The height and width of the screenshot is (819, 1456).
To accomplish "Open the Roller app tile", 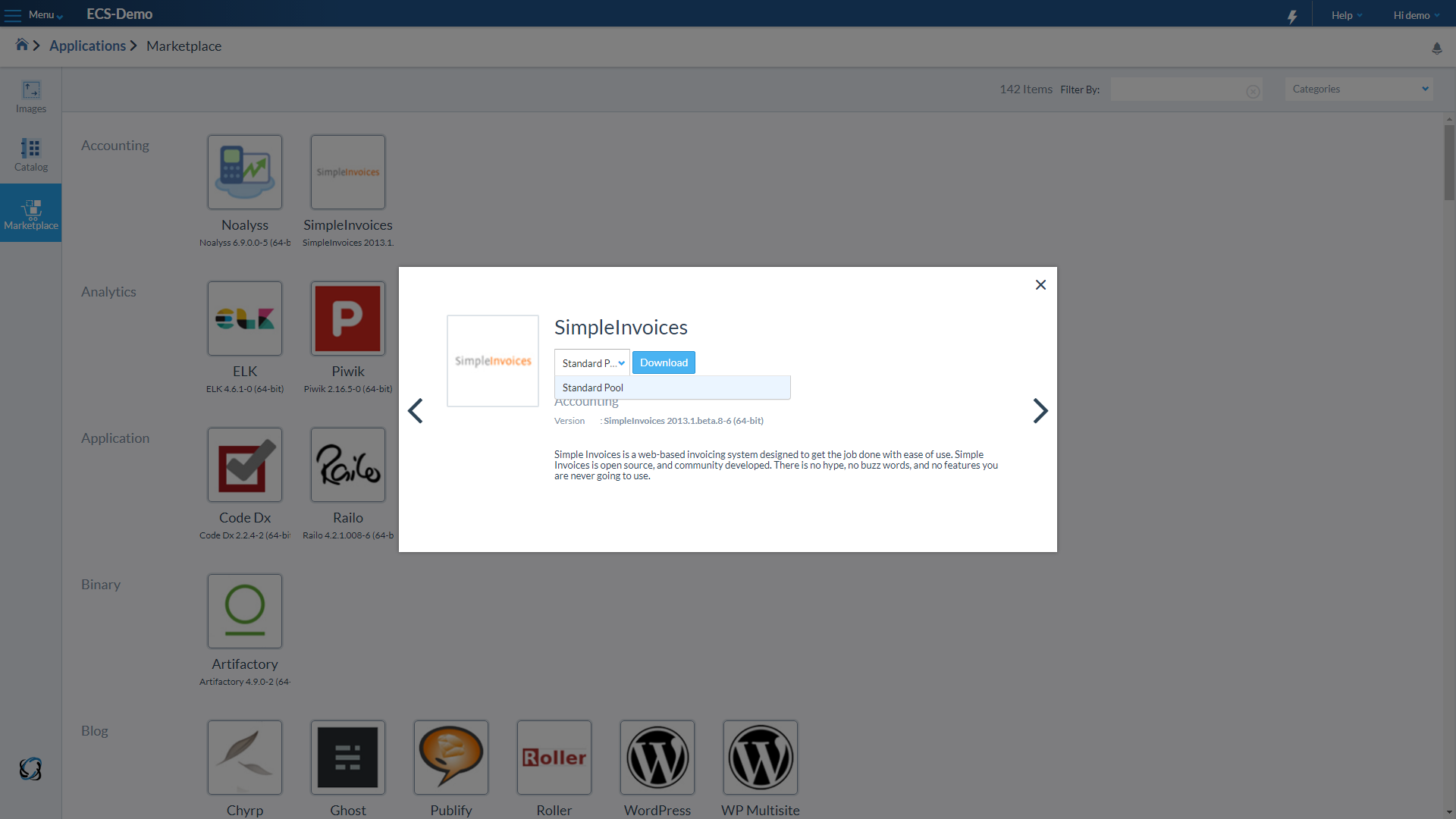I will (554, 758).
